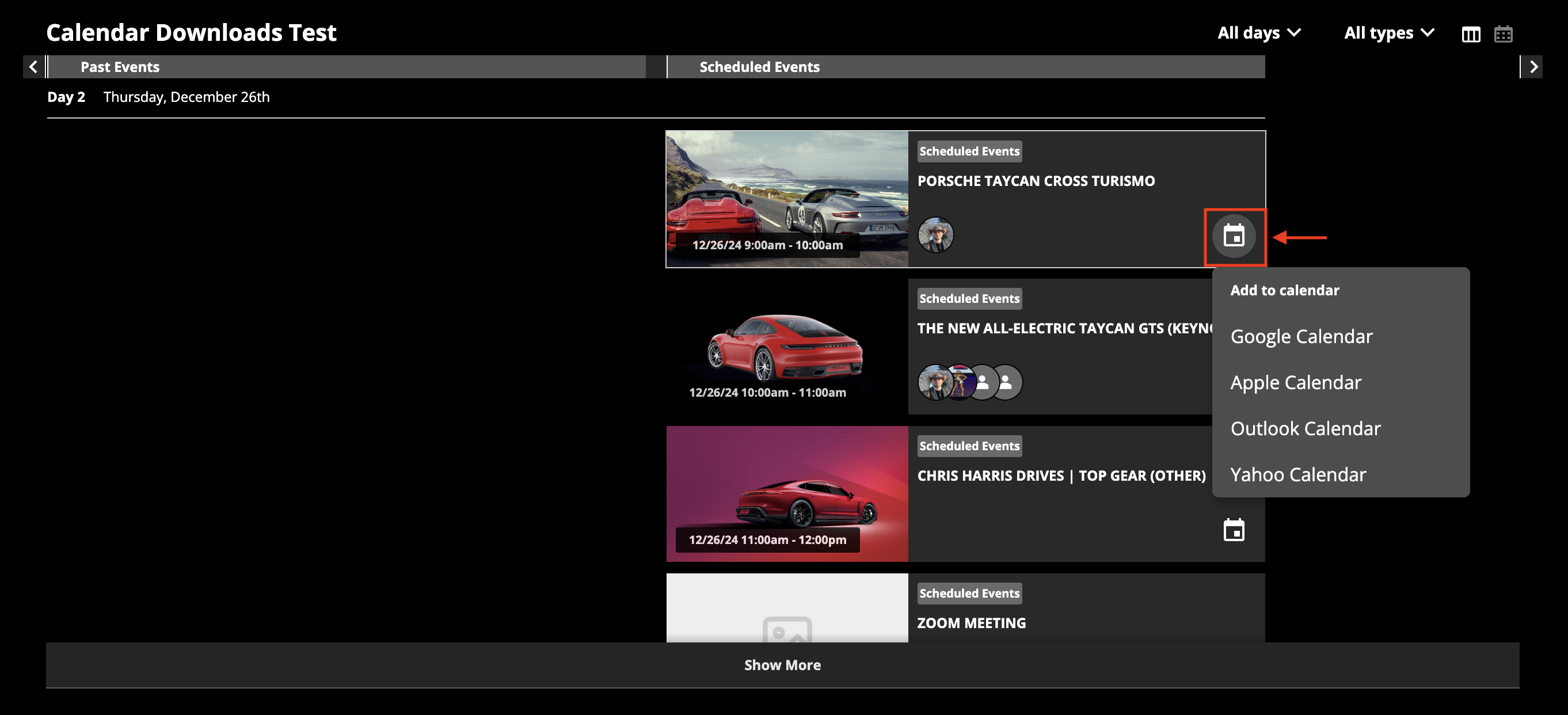Image resolution: width=1568 pixels, height=715 pixels.
Task: Click the calendar icon for Chris Harris Drives event
Action: pos(1234,529)
